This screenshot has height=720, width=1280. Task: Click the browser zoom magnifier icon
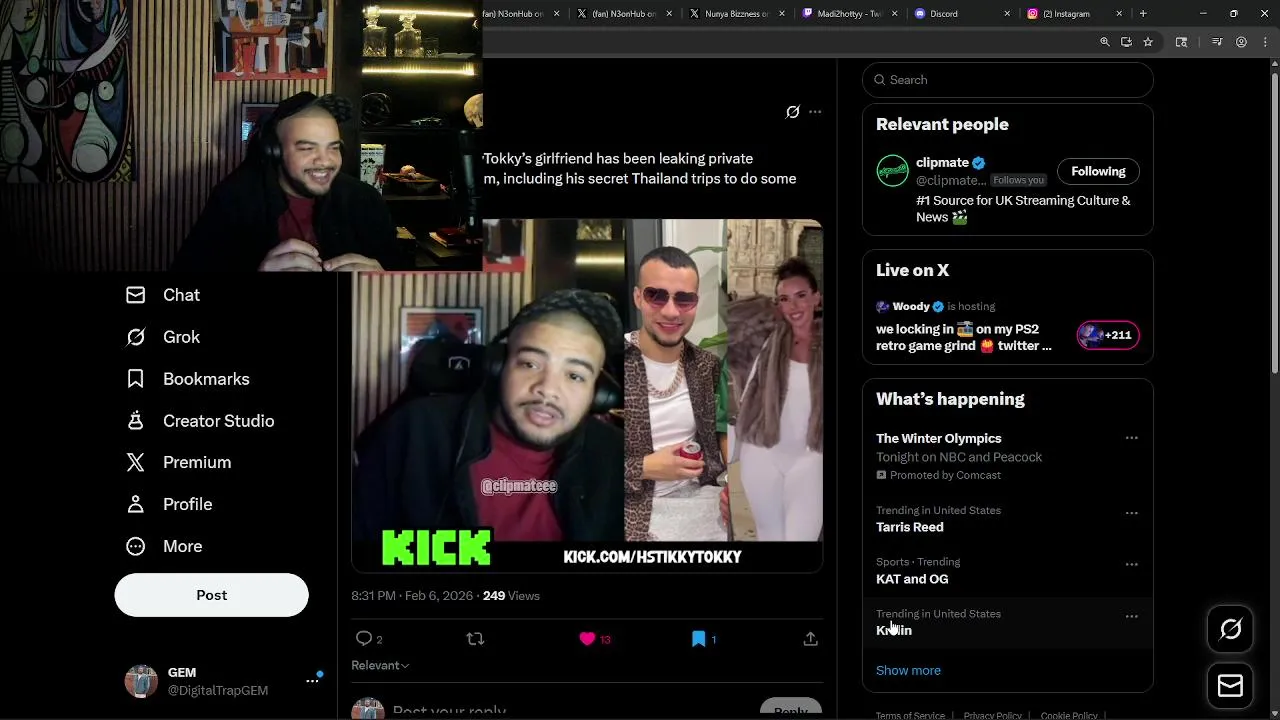[x=1105, y=42]
